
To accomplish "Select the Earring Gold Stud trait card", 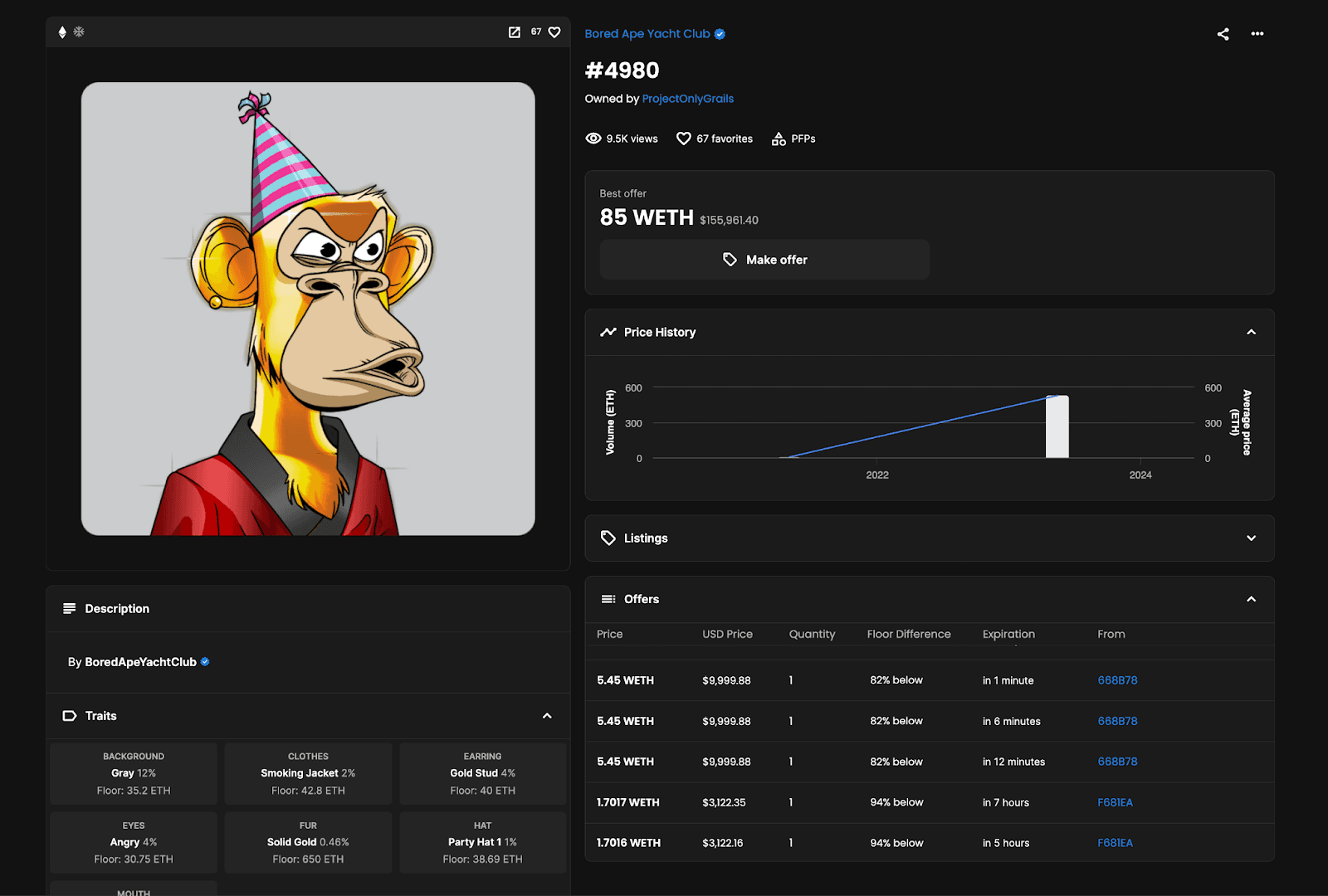I will [x=483, y=773].
